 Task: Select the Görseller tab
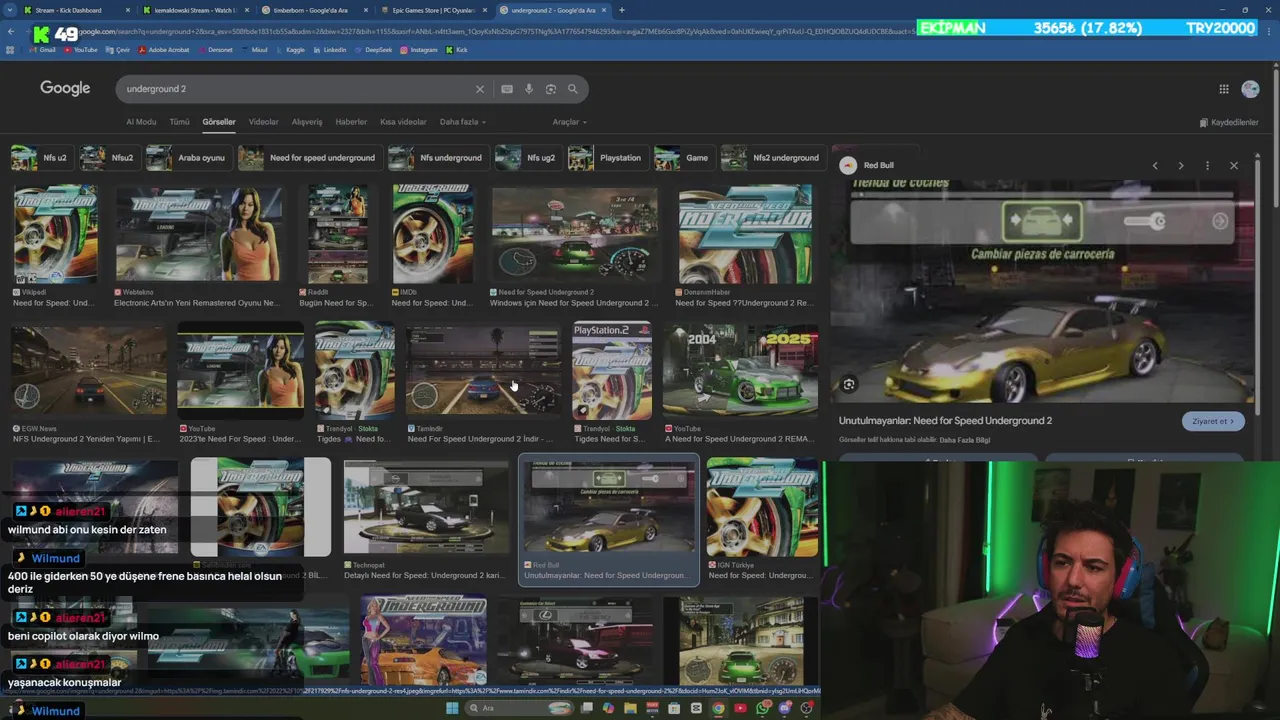219,122
